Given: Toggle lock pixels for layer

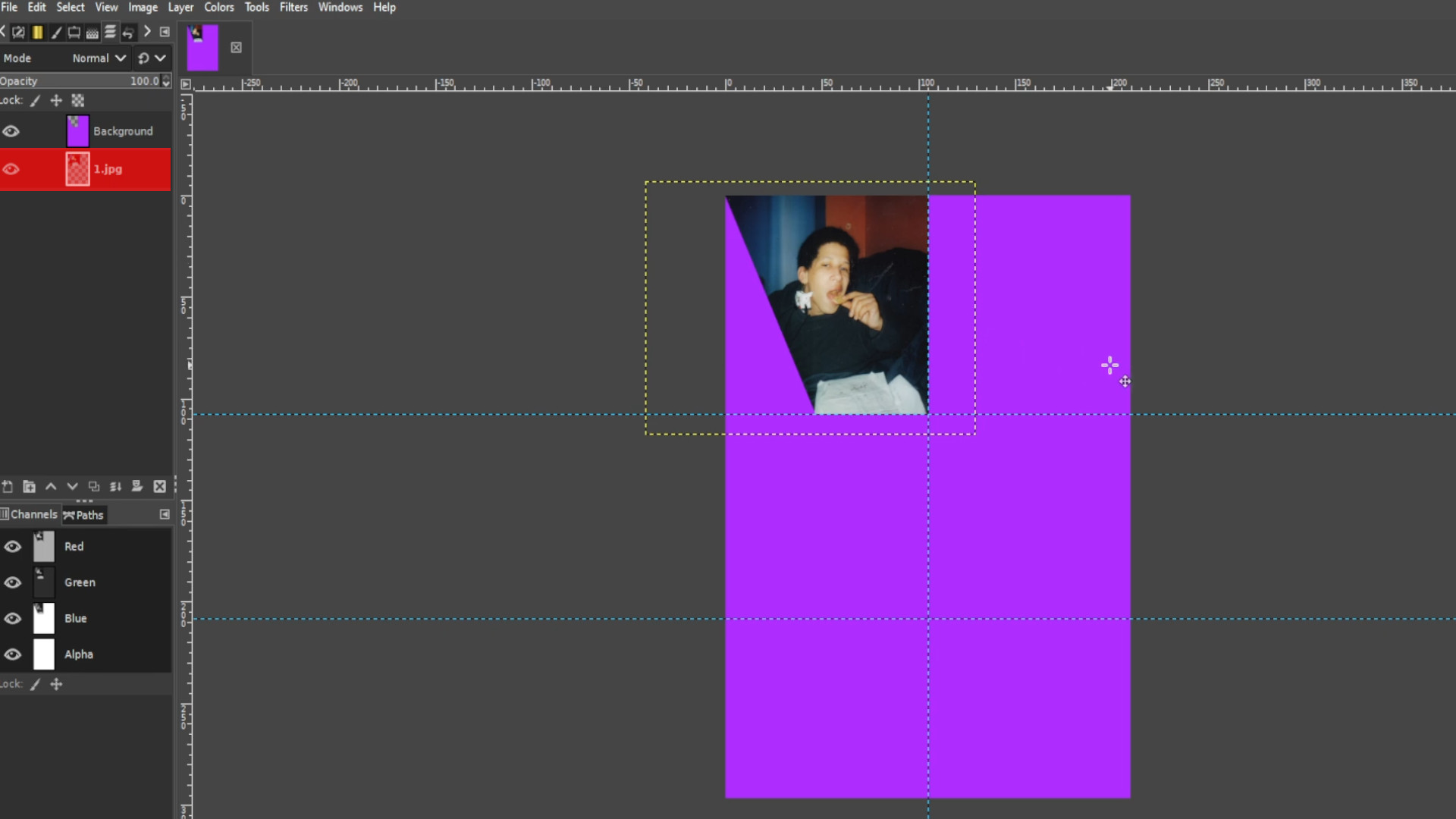Looking at the screenshot, I should pyautogui.click(x=36, y=100).
